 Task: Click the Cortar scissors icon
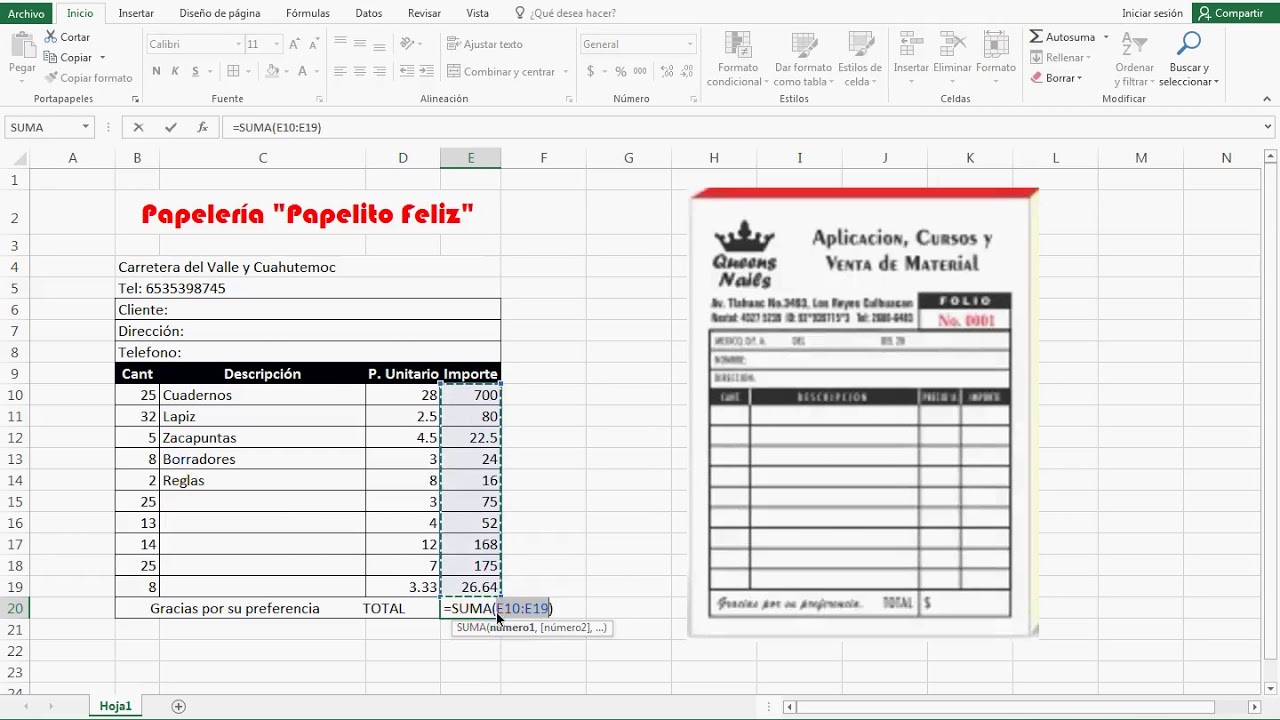click(x=50, y=37)
